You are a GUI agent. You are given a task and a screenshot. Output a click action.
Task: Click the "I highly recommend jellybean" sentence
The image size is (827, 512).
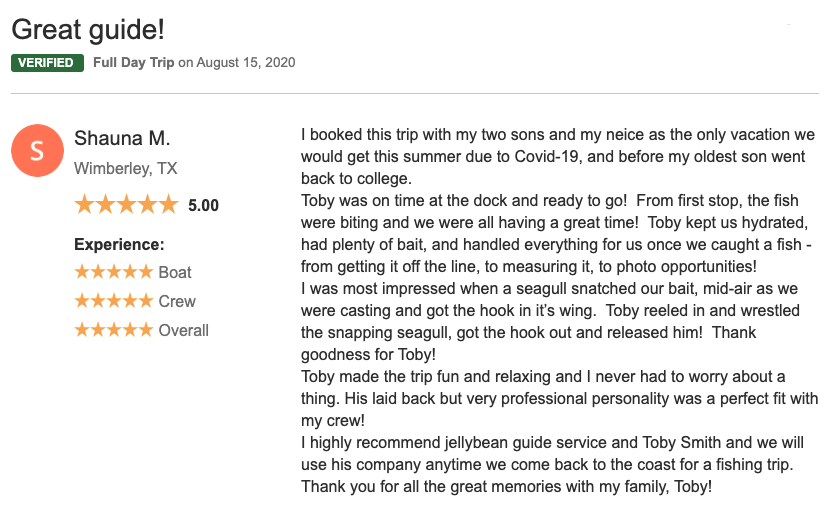coord(552,442)
